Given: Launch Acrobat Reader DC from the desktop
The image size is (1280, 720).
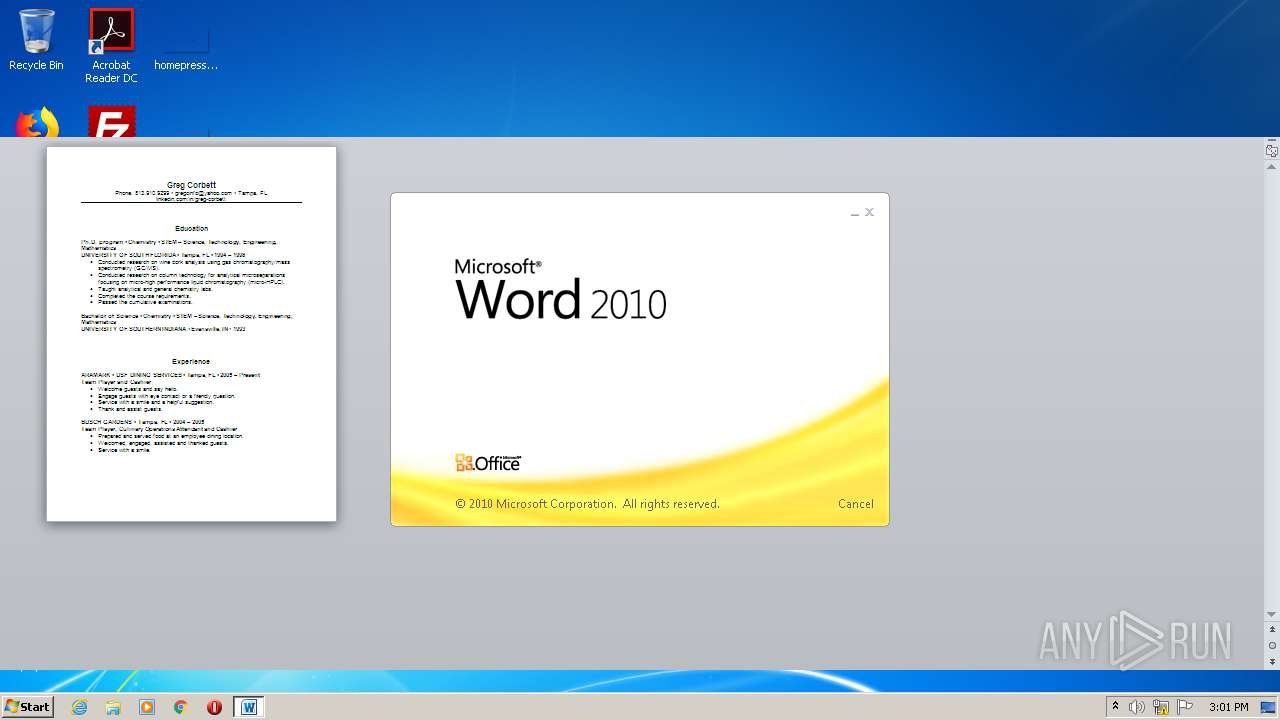Looking at the screenshot, I should tap(111, 46).
